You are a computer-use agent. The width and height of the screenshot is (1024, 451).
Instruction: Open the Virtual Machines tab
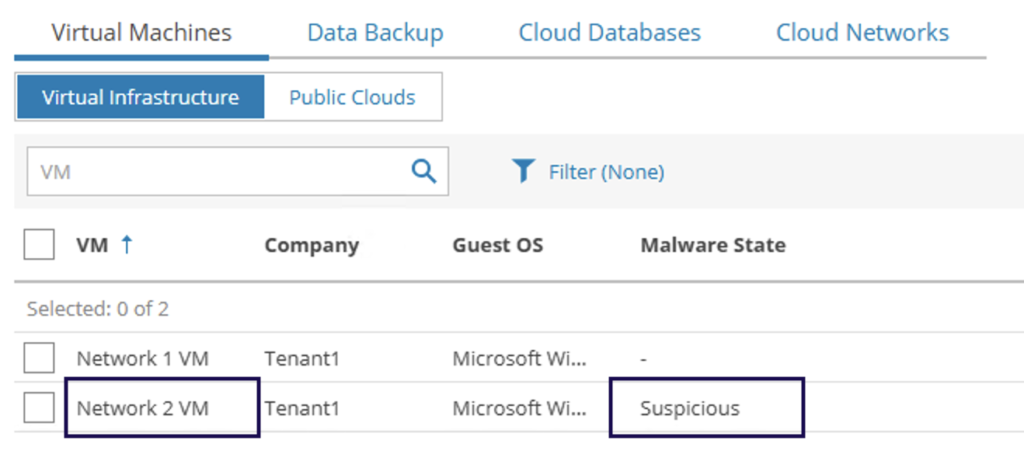(141, 32)
